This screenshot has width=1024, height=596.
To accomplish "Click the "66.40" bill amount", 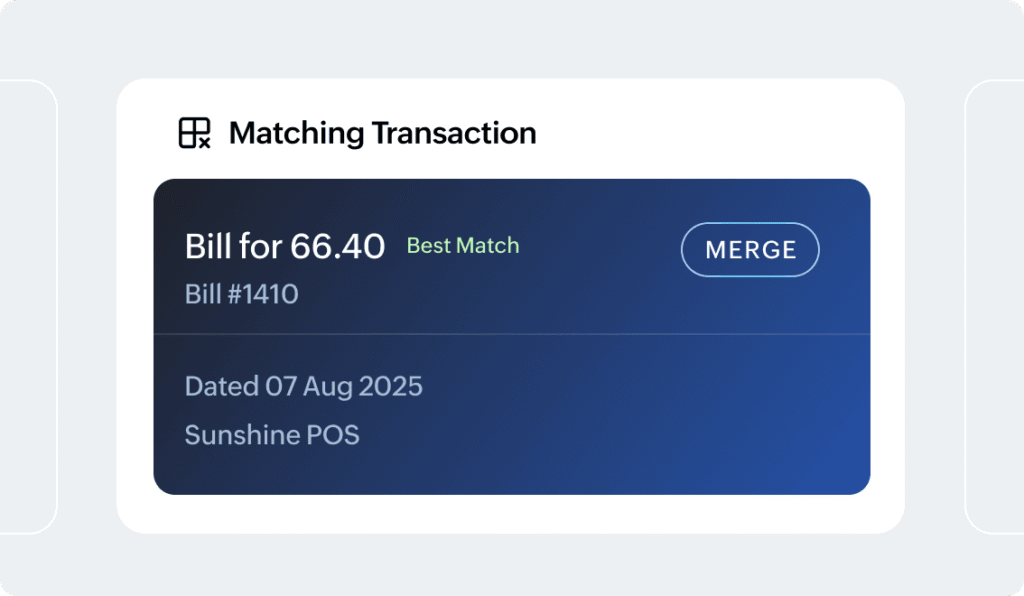I will (337, 246).
